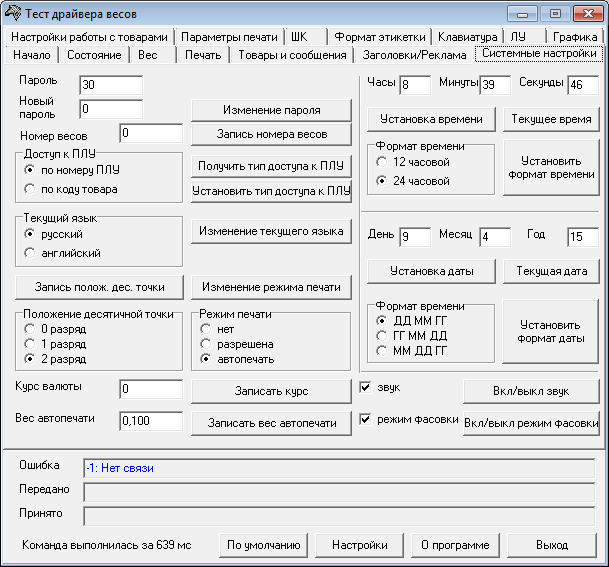The image size is (609, 567).
Task: Open Настройки at the bottom
Action: point(360,545)
